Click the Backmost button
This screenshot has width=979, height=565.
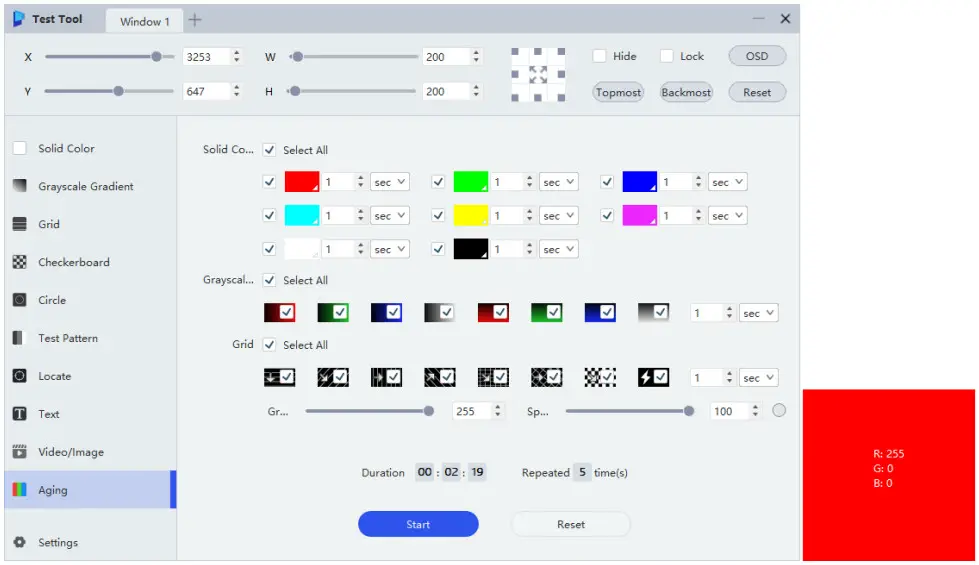point(686,92)
